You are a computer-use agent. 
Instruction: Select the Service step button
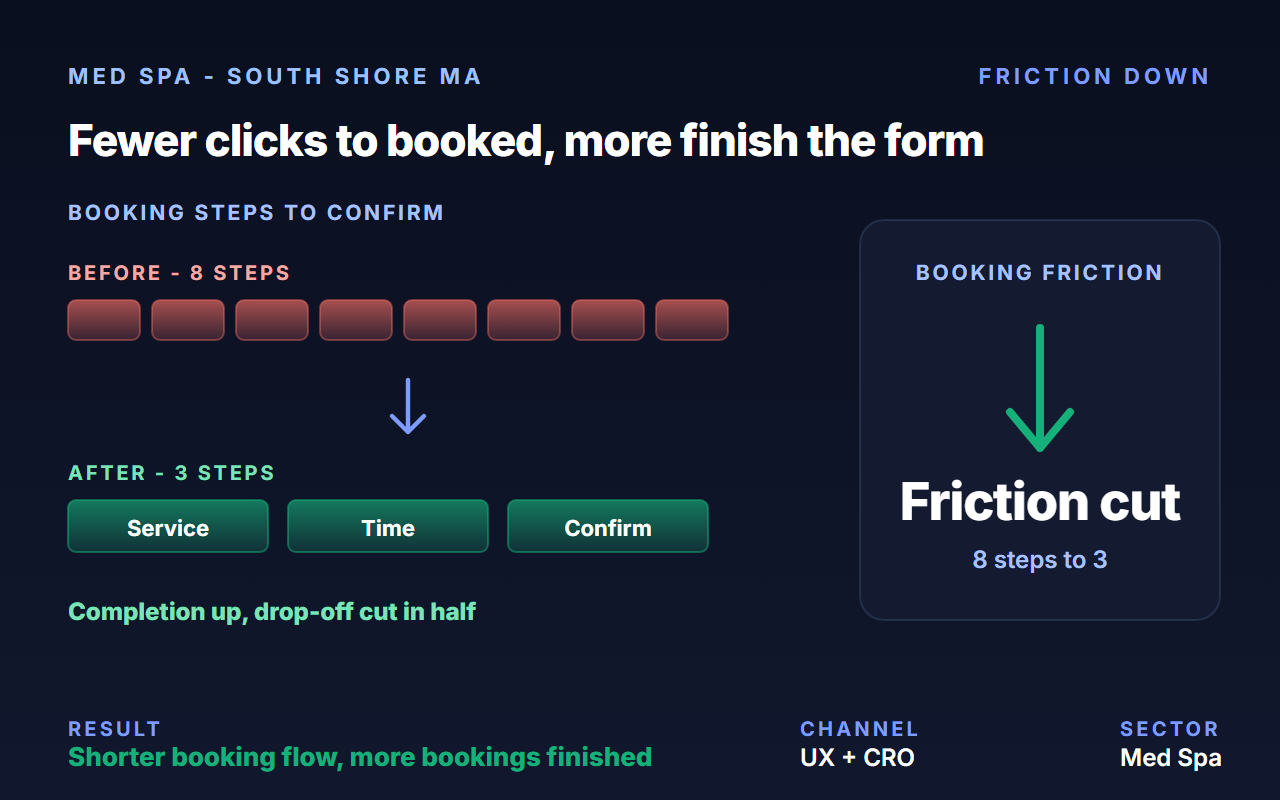168,526
